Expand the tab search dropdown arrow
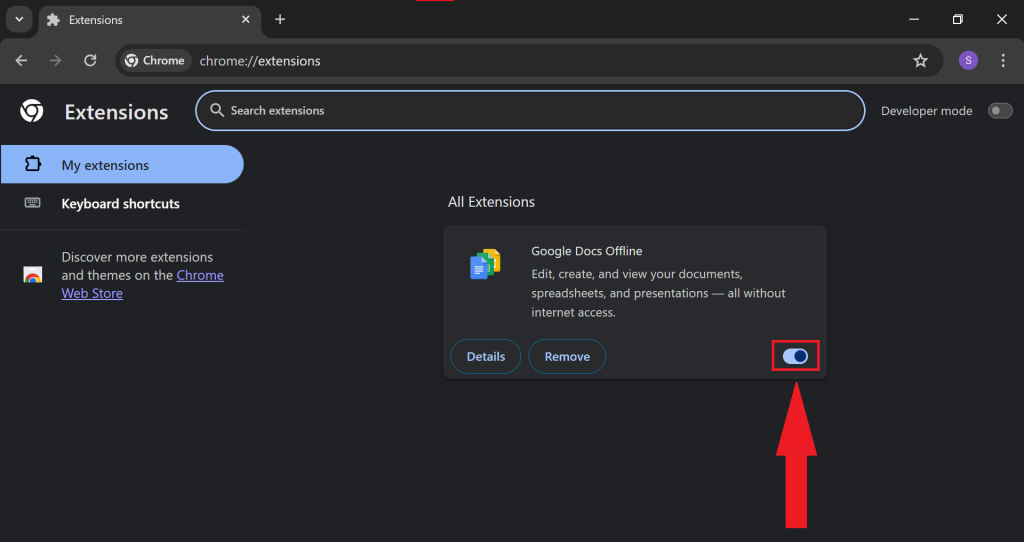Screen dimensions: 1024x542 [x=18, y=20]
